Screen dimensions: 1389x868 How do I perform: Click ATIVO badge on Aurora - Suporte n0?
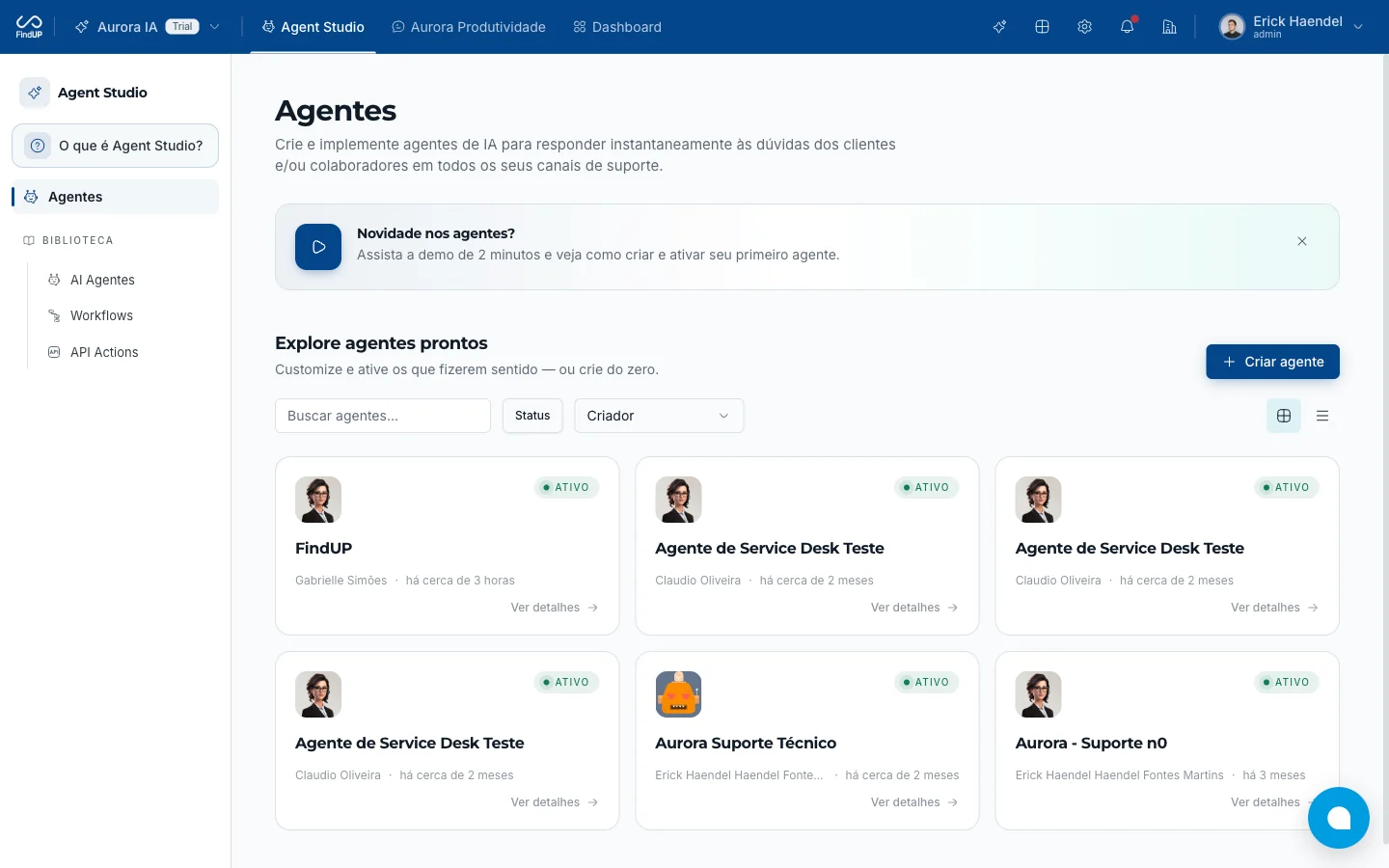[1287, 682]
